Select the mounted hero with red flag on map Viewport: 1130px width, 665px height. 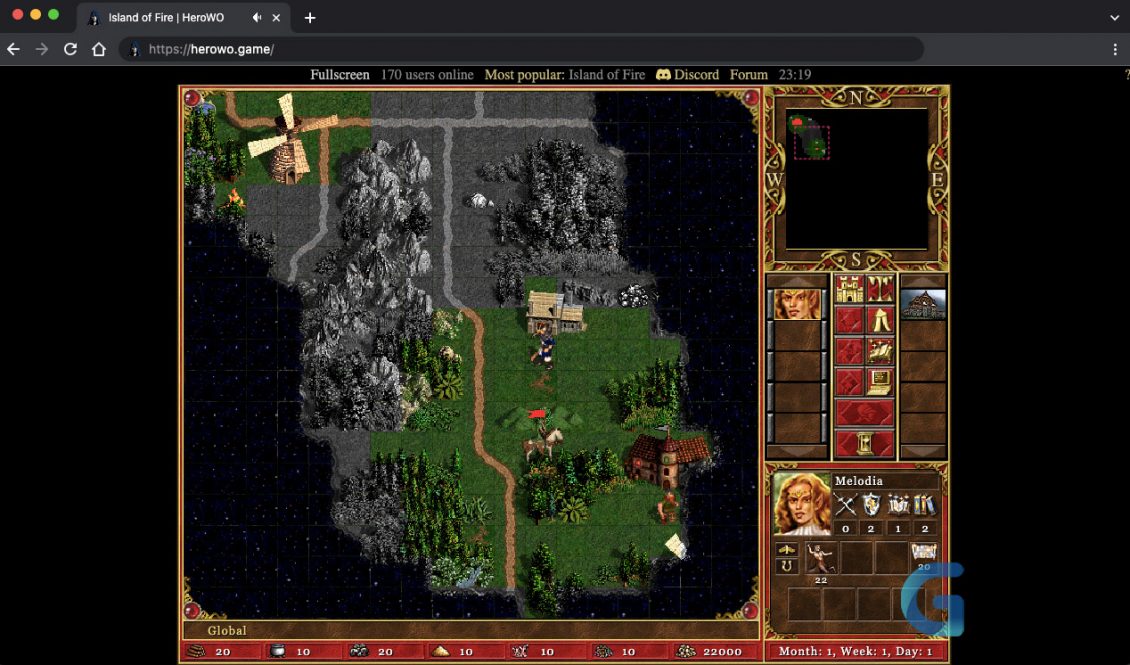click(x=542, y=435)
